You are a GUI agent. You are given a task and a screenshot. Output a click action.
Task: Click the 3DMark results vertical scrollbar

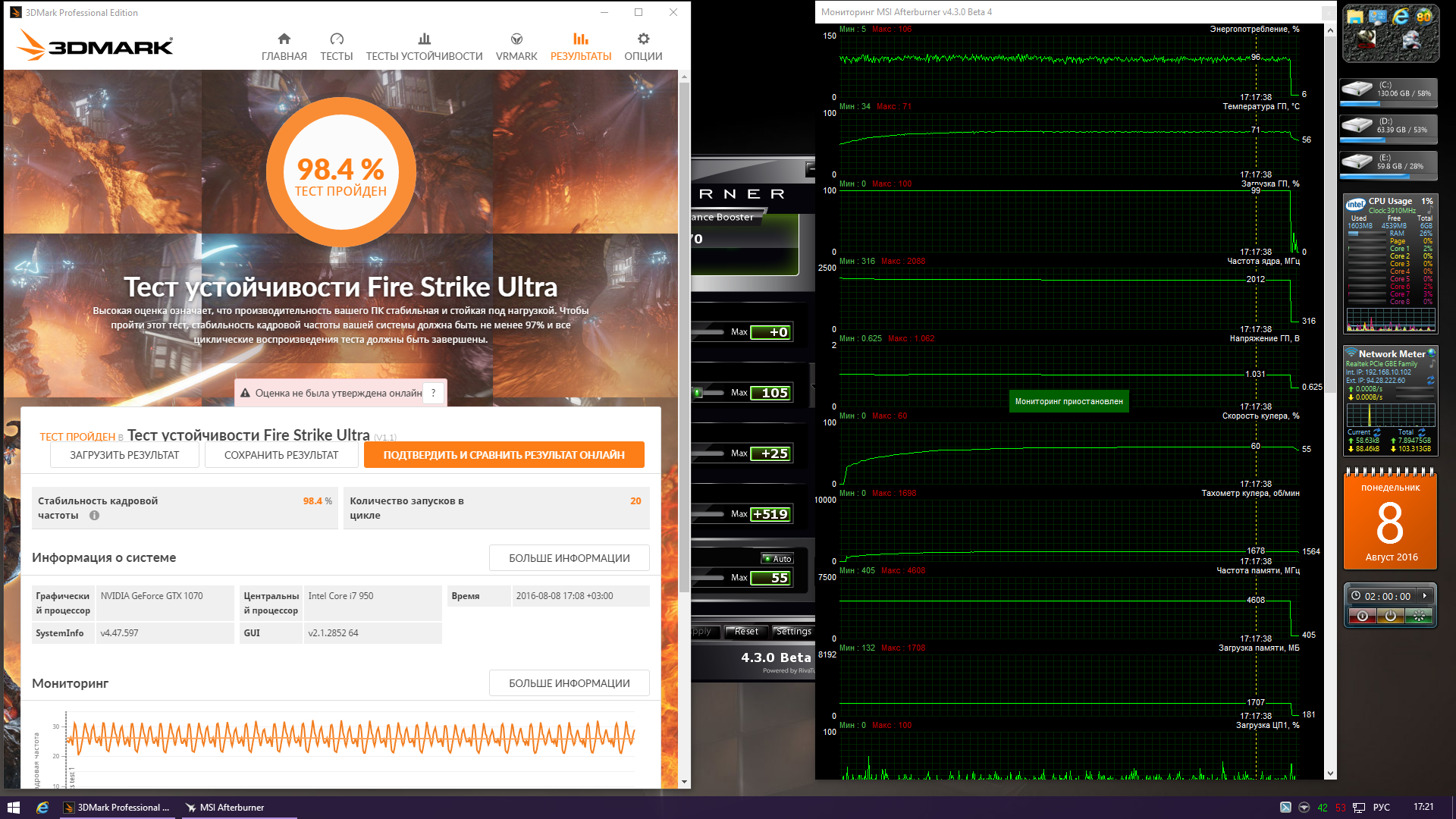coord(684,334)
